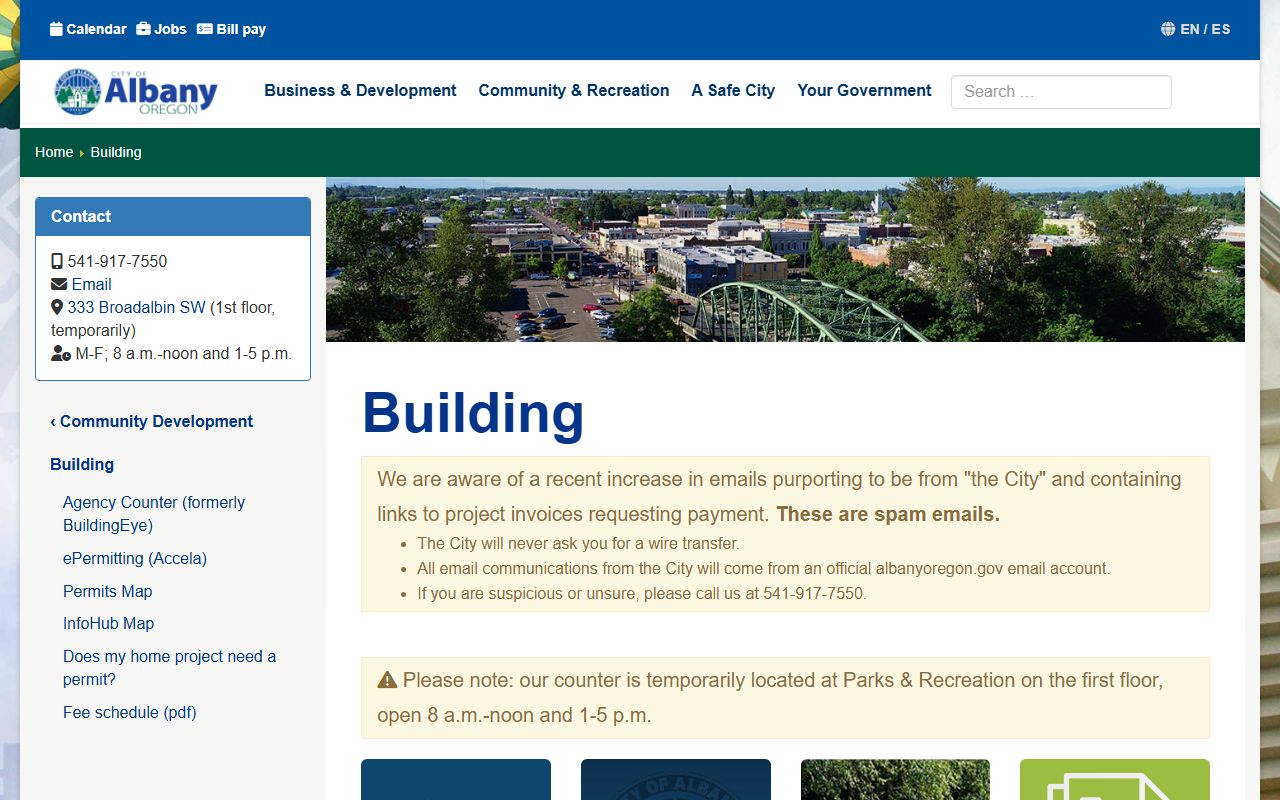Viewport: 1280px width, 800px height.
Task: Click the bill pay card icon
Action: click(205, 29)
